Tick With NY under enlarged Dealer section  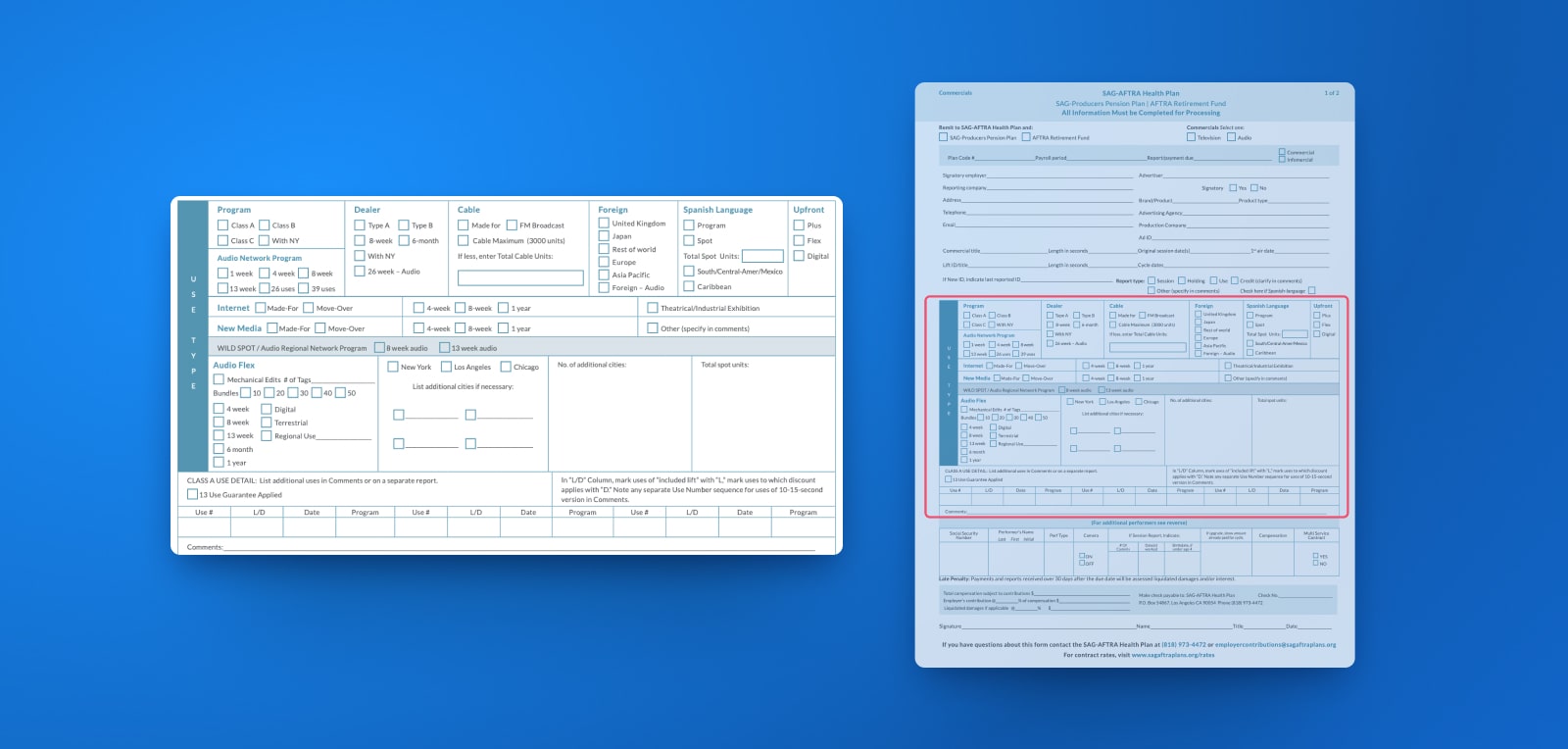tap(360, 256)
